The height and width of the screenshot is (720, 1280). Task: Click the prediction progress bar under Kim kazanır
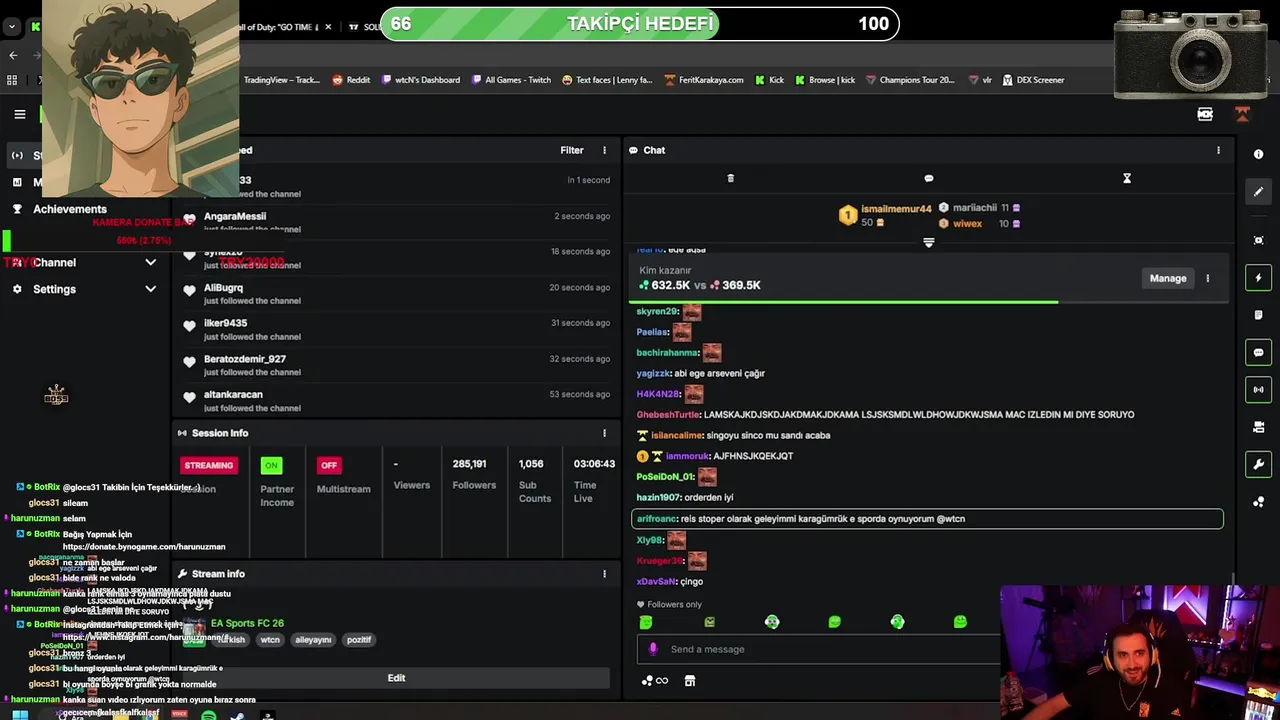[x=928, y=301]
